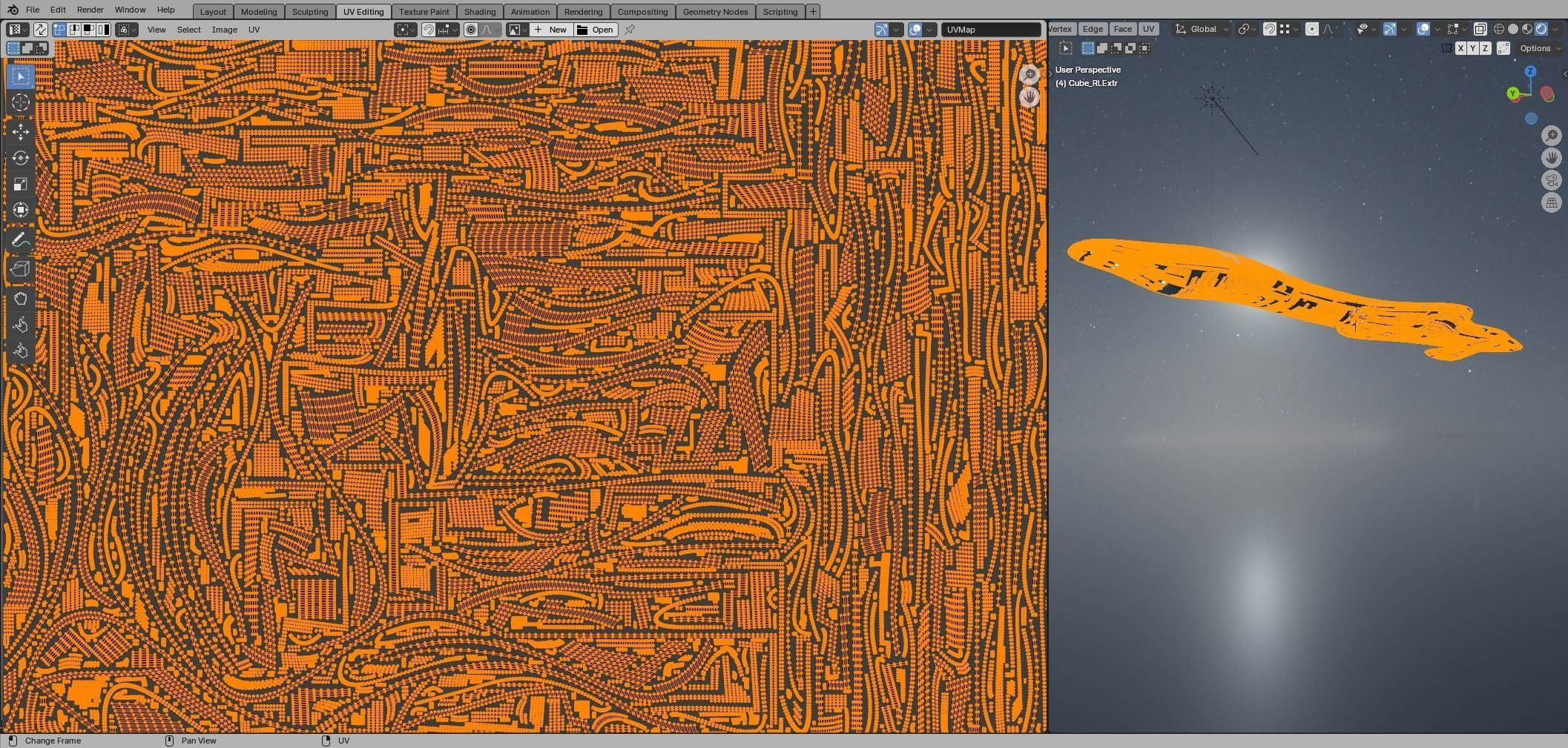Activate the Cursor tool in UV editor
This screenshot has height=748, width=1568.
[21, 102]
